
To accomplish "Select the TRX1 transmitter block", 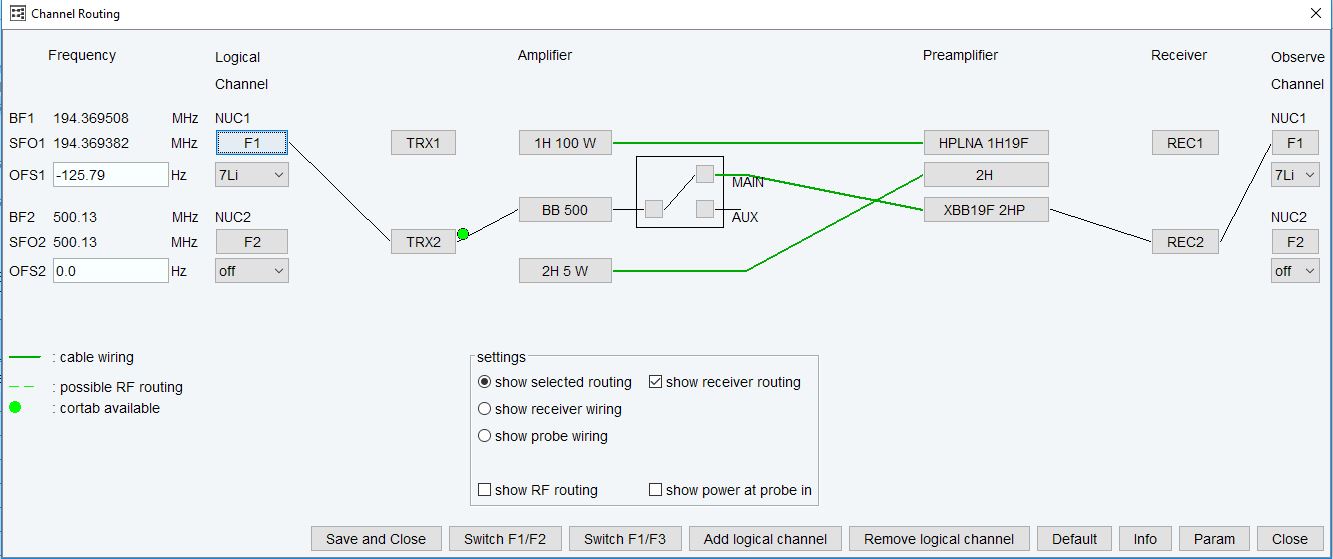I will 423,143.
